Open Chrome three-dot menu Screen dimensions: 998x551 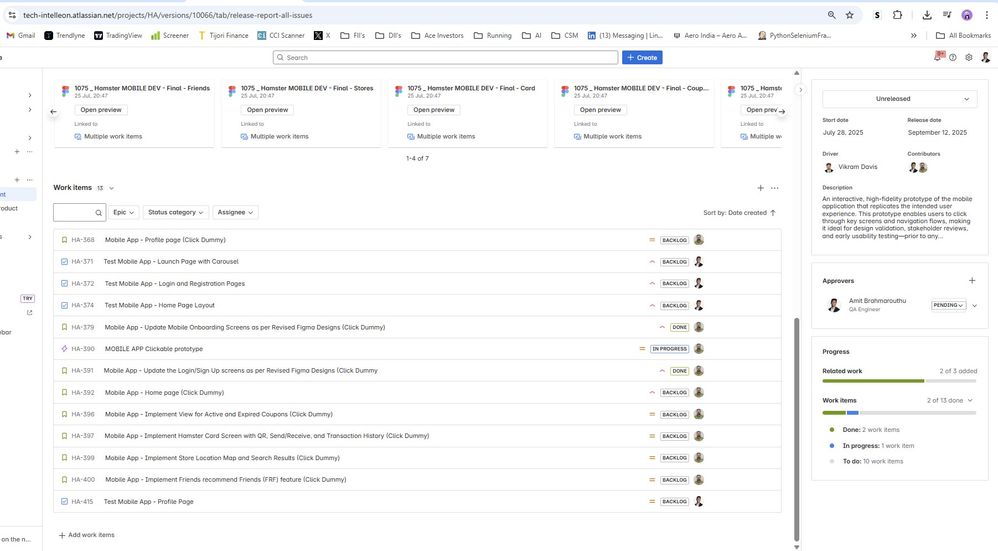point(987,15)
